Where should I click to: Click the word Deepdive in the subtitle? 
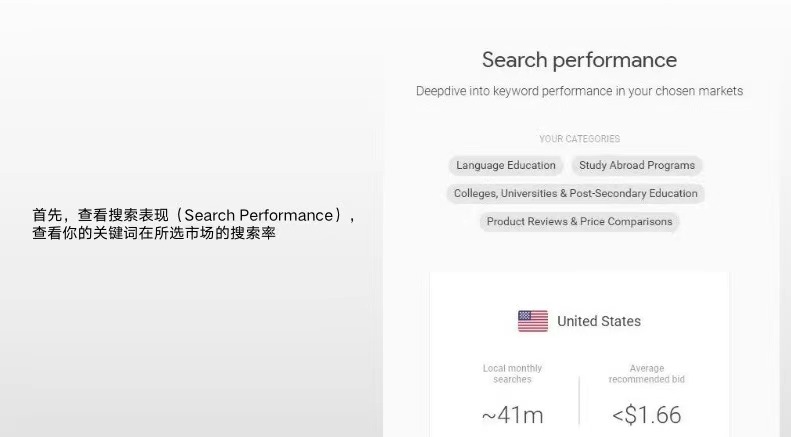441,91
